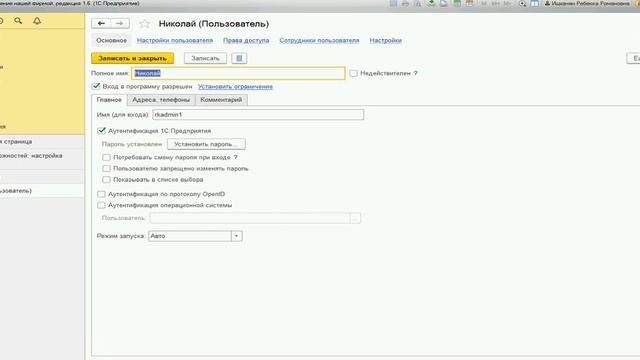
Task: Click Николай (Пользователь) form title
Action: [x=214, y=24]
